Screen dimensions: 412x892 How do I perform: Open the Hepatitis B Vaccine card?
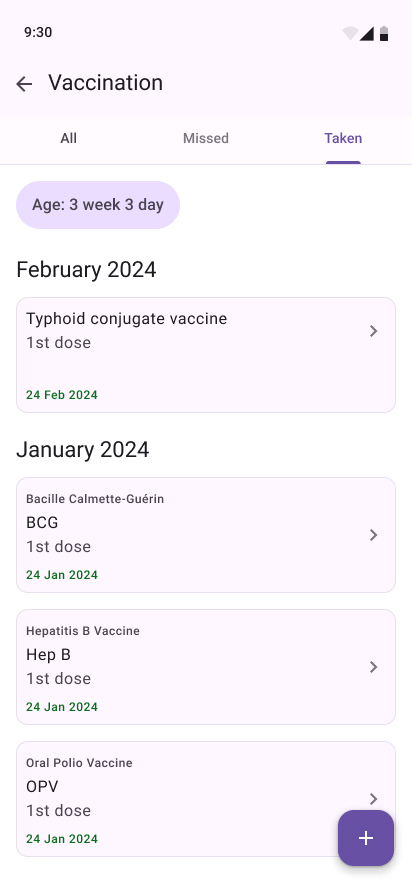206,667
